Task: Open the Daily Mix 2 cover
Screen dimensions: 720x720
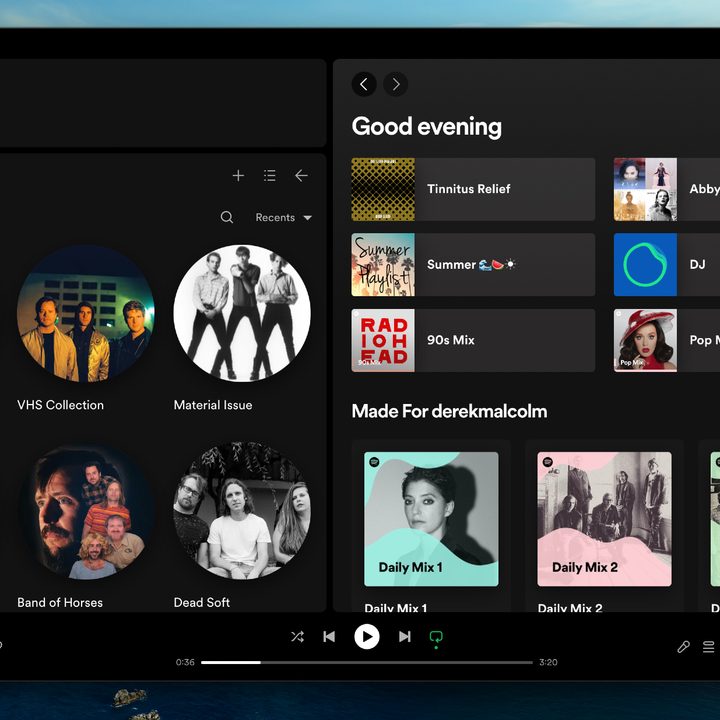Action: [x=604, y=519]
